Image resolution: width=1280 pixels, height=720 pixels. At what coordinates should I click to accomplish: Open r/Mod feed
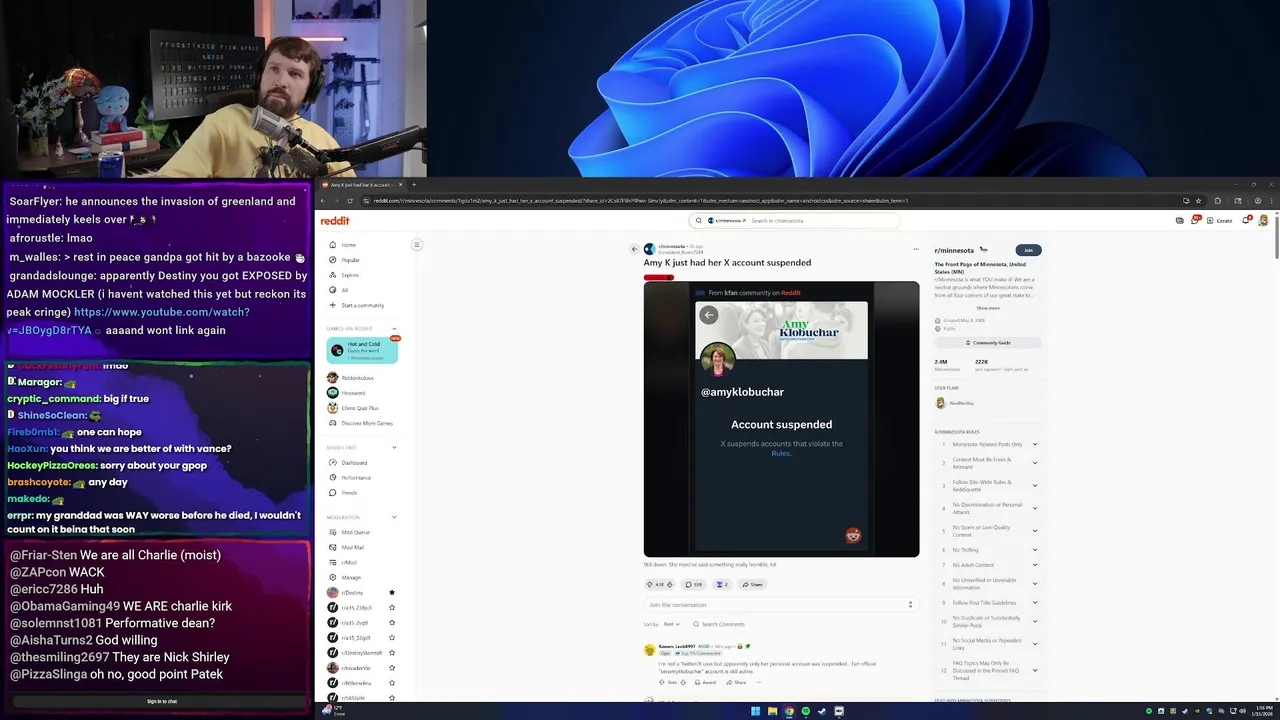[x=349, y=562]
